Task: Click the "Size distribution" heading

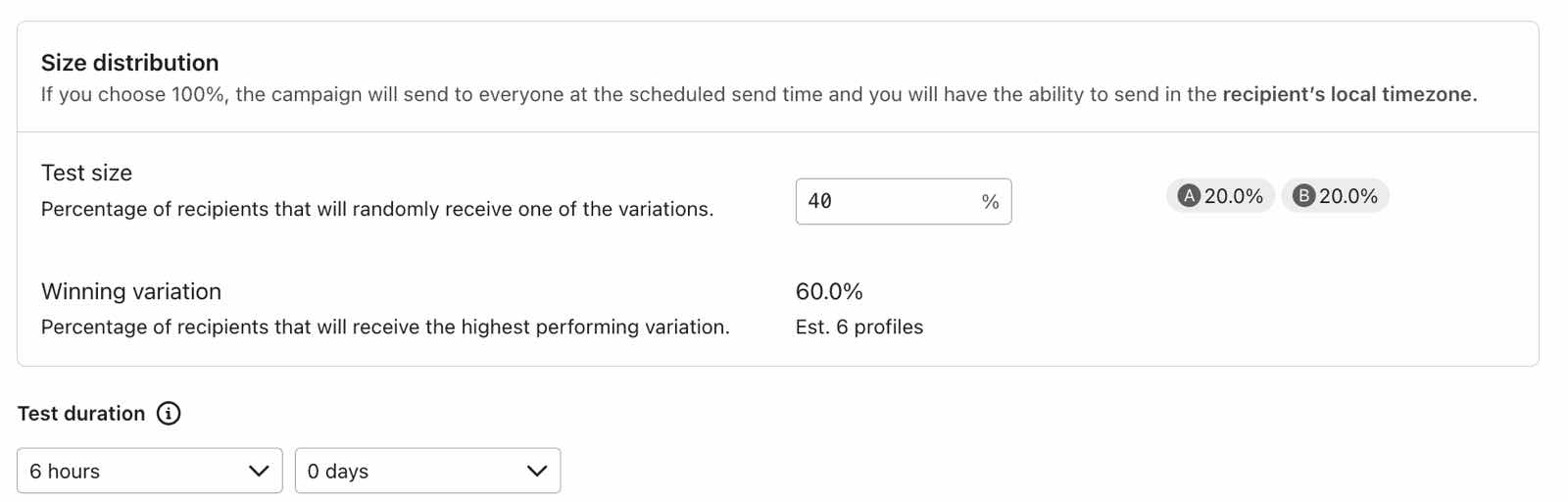Action: (129, 63)
